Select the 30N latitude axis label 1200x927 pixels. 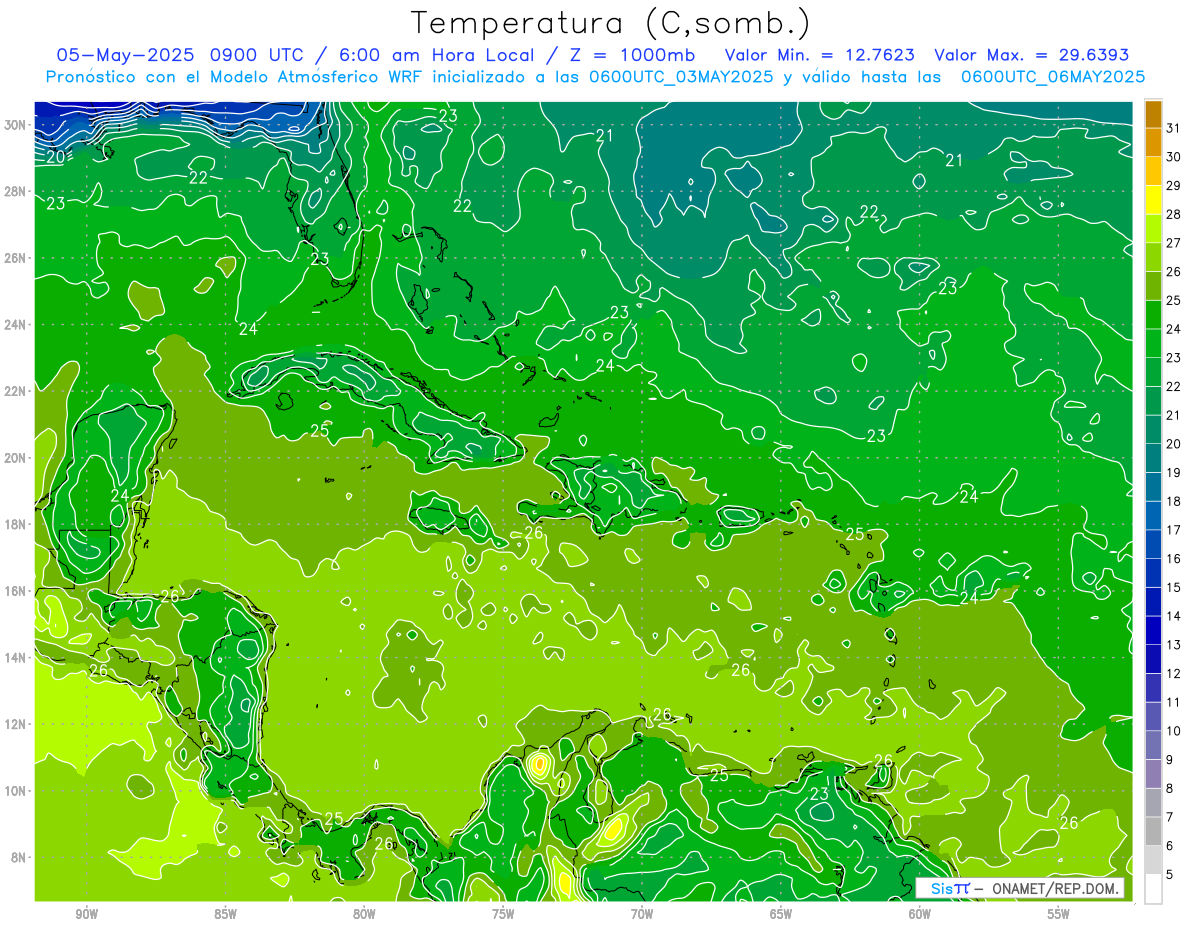[16, 125]
